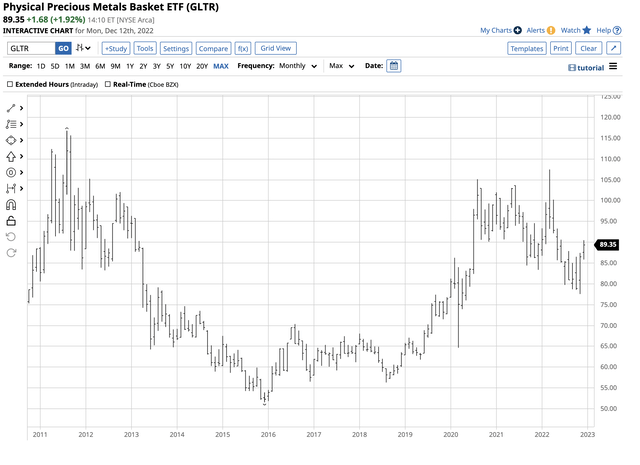
Task: Select the 5Y range
Action: [170, 66]
